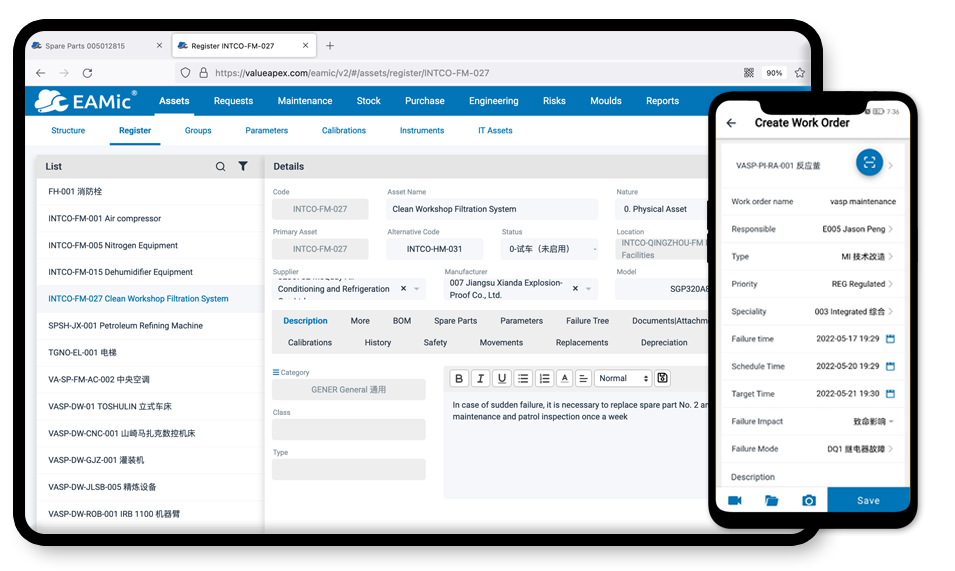This screenshot has width=955, height=571.
Task: Click the Asset Name input field
Action: coord(492,209)
